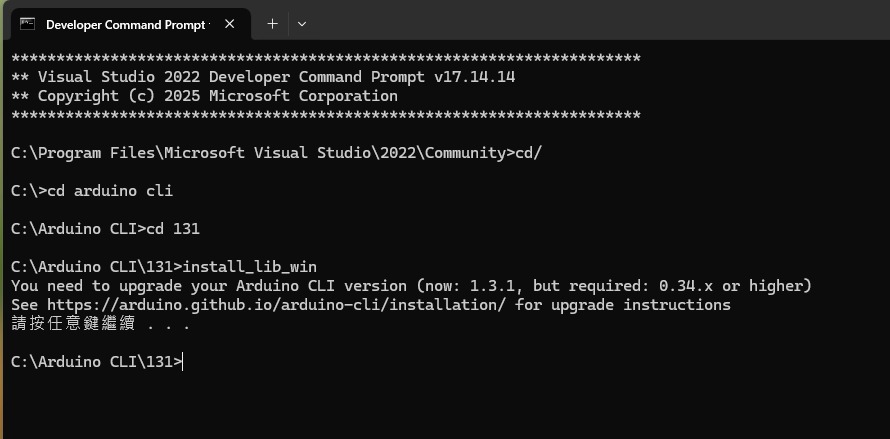Click the 'You need to upgrade' warning text
Image resolution: width=890 pixels, height=439 pixels.
[x=412, y=286]
